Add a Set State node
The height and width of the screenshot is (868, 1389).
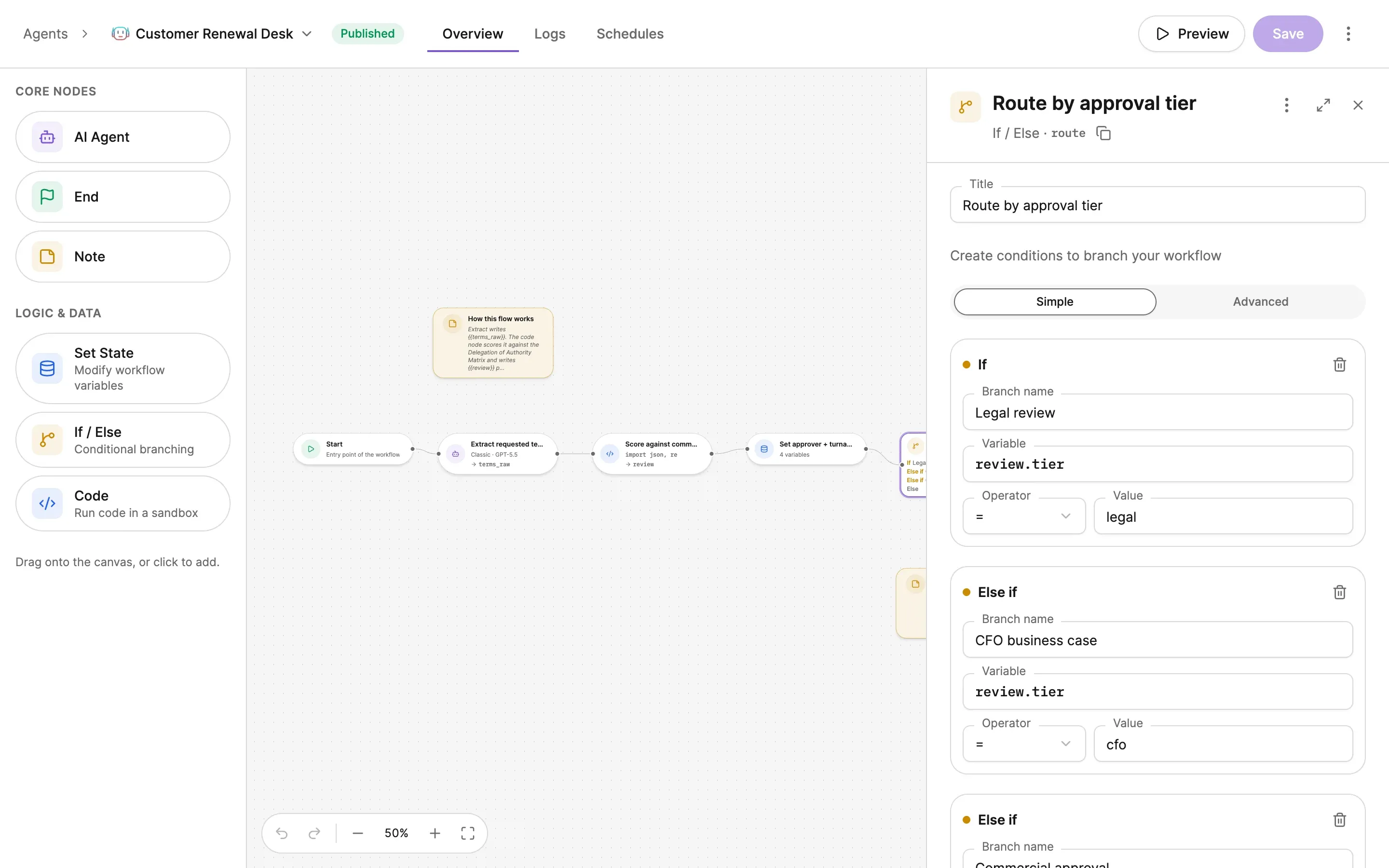[123, 368]
